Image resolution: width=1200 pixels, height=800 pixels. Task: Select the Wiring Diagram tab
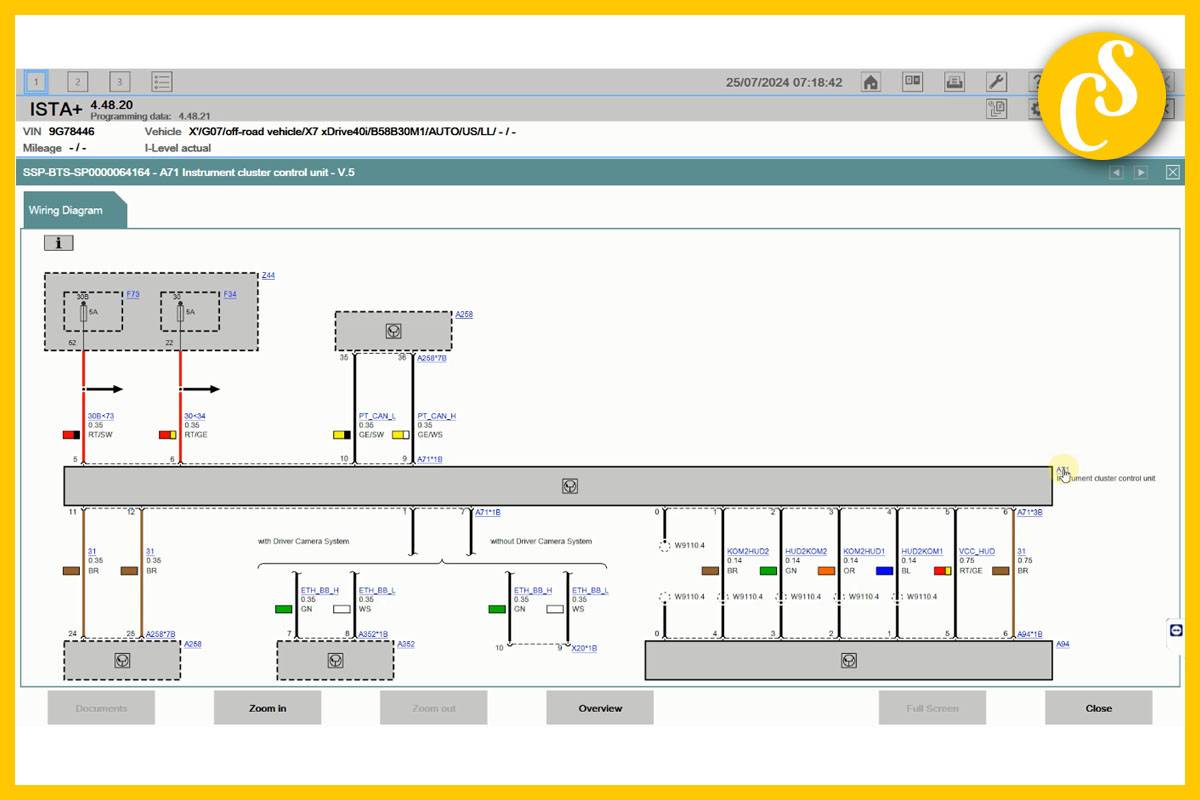pyautogui.click(x=66, y=211)
